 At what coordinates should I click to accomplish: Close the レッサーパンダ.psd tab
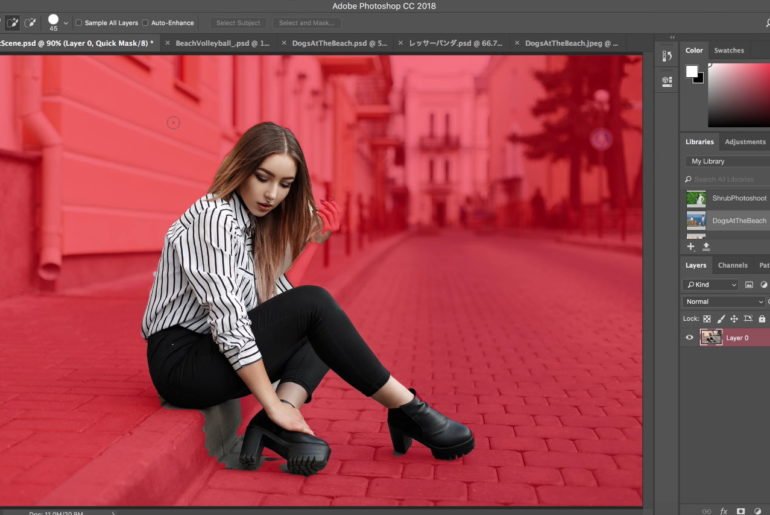(x=400, y=43)
